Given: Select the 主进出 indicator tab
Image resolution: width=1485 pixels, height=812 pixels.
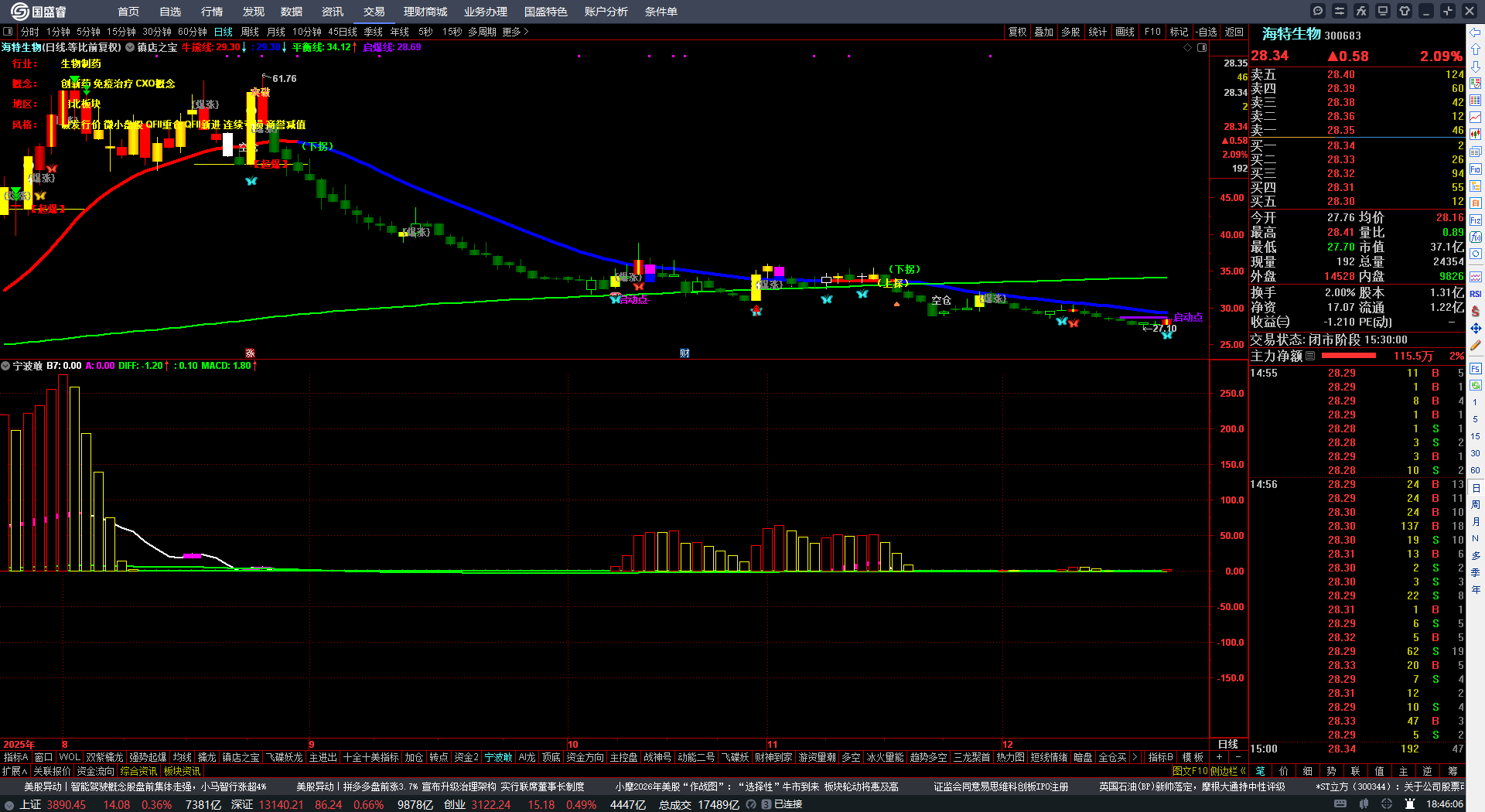Looking at the screenshot, I should (x=323, y=757).
